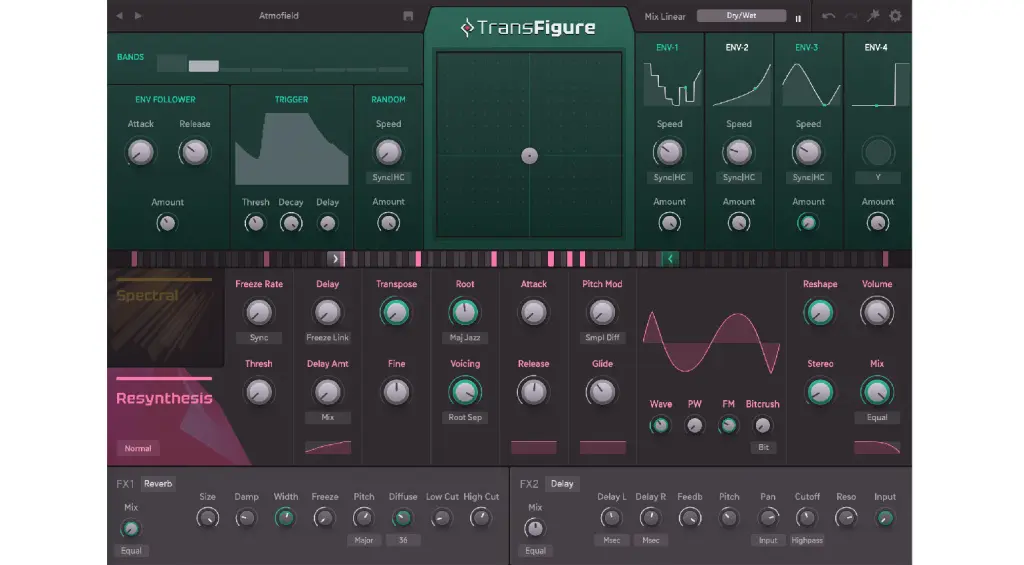Screen dimensions: 1024x565
Task: Open the Mix dropdown under Delay Amt
Action: pos(327,417)
